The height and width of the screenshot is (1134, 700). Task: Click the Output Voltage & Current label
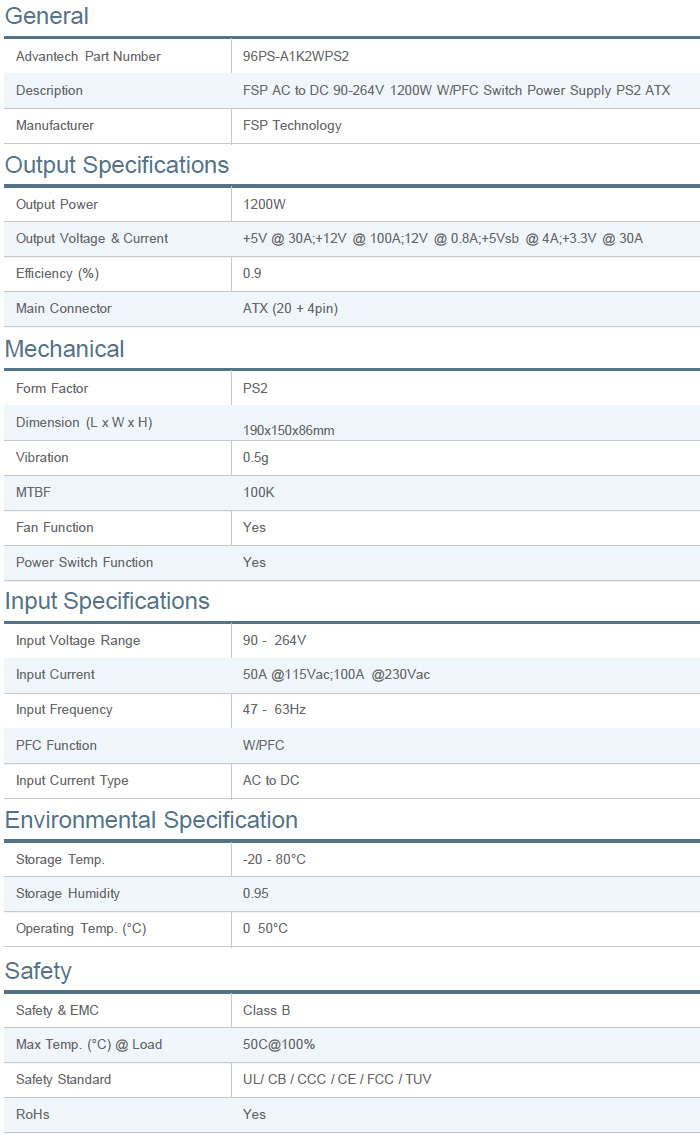(92, 238)
